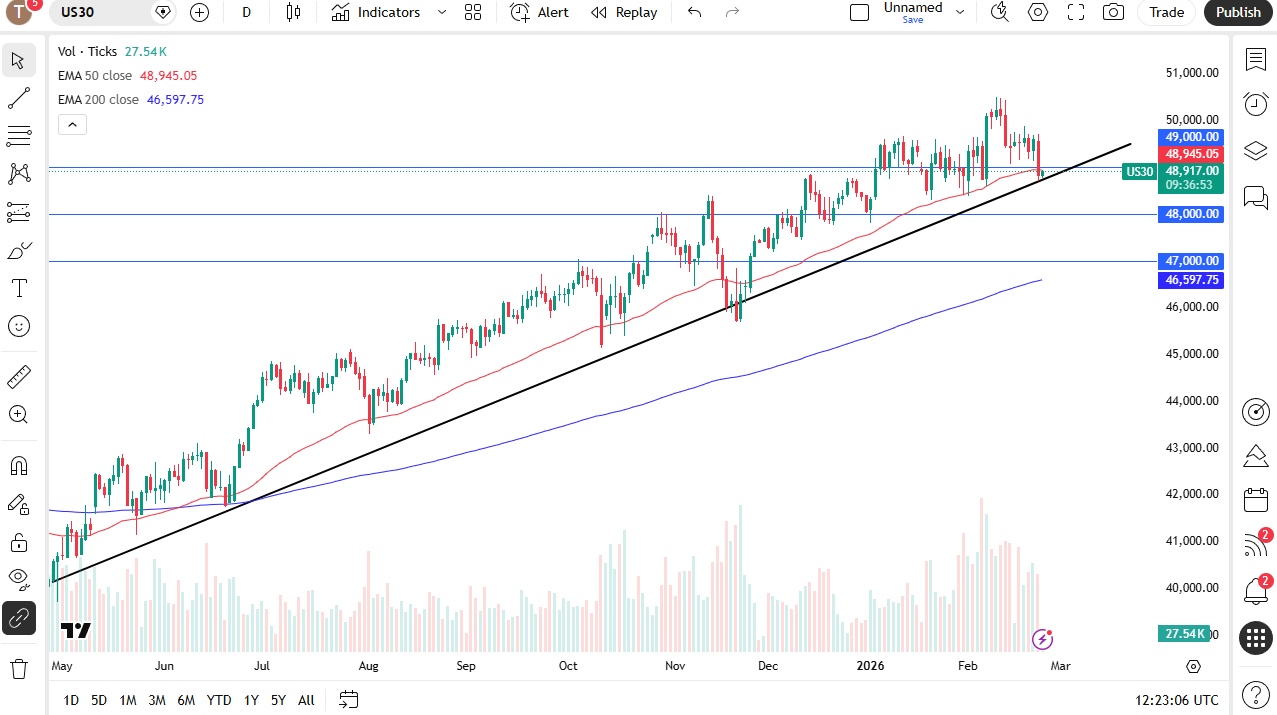
Task: Switch range to 5D
Action: [x=99, y=700]
